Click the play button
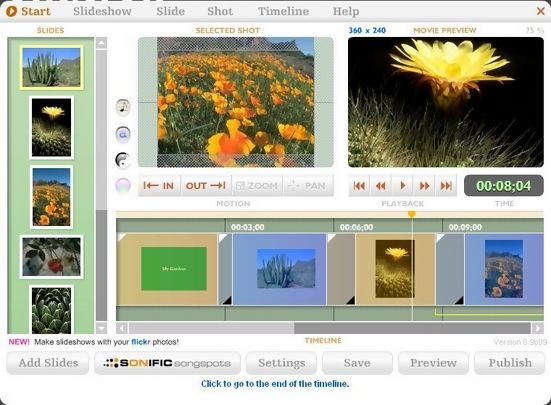Screen dimensions: 551x405 tap(403, 185)
